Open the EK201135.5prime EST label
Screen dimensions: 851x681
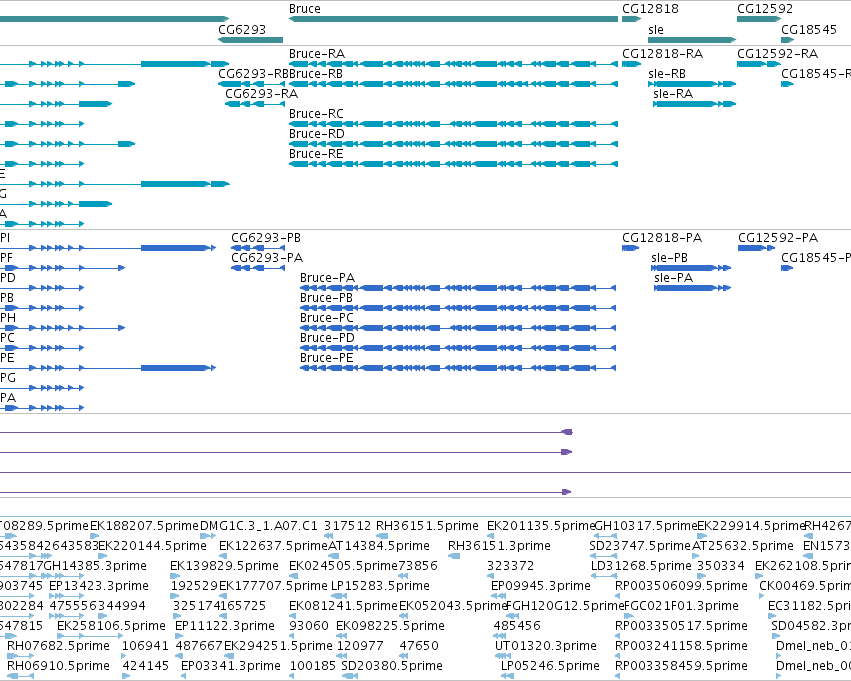tap(541, 526)
